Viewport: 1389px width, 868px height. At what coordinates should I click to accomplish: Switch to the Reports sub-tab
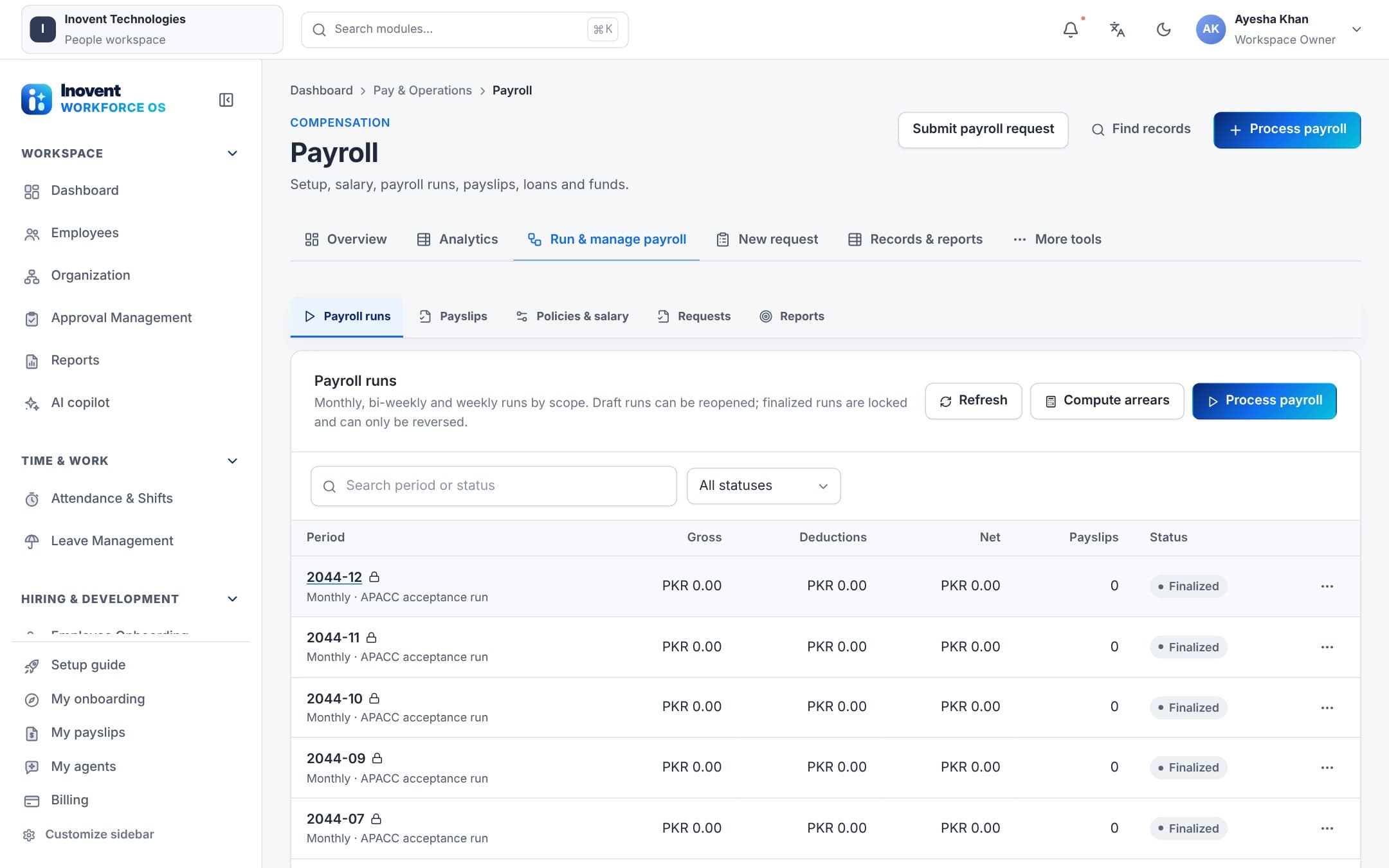click(792, 317)
